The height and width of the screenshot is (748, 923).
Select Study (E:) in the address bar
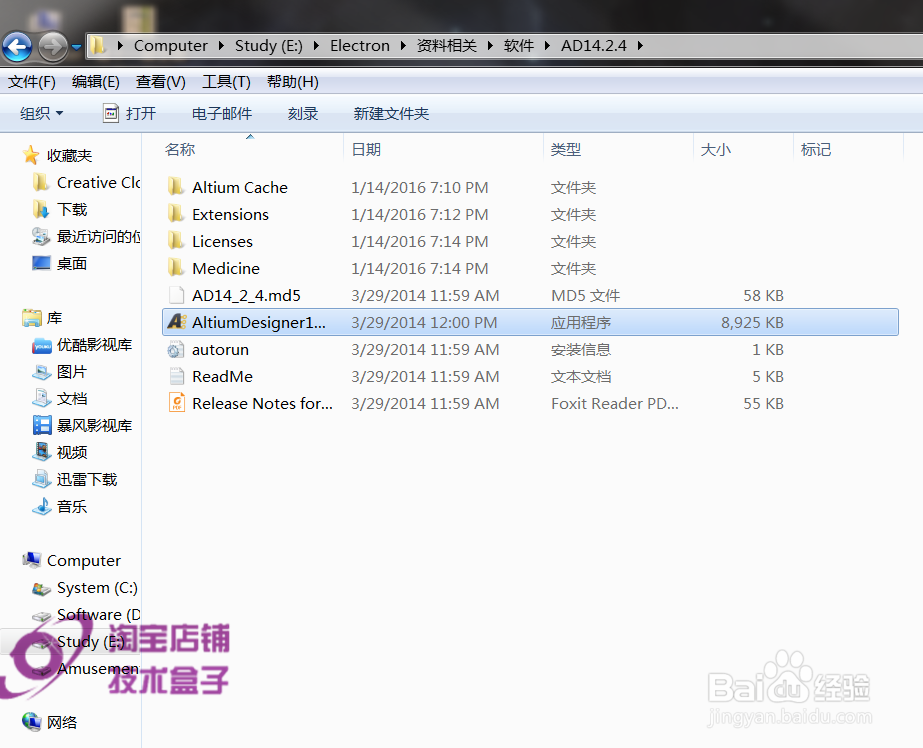268,45
